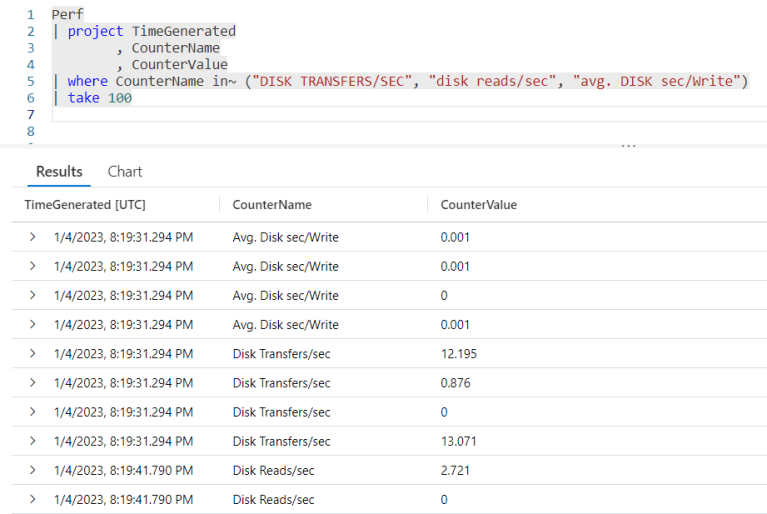Screen dimensions: 767x514
Task: Expand the Avg. Disk sec/Write row with value 0
Action: (32, 295)
